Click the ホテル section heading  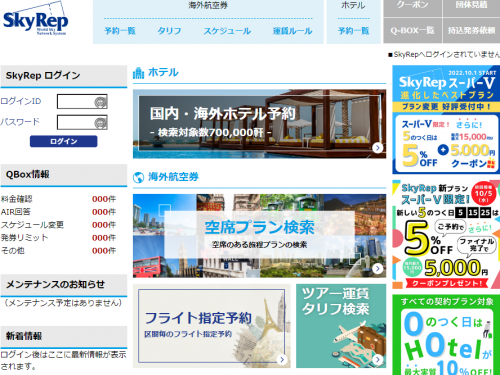point(163,72)
